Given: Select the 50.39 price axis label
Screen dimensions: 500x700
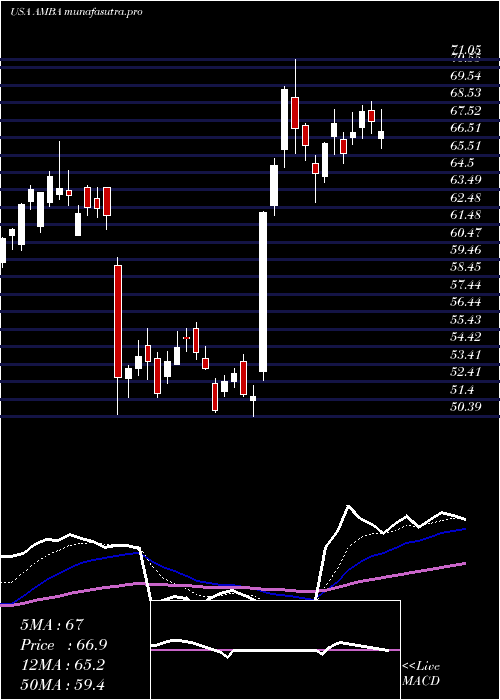Looking at the screenshot, I should (x=466, y=407).
